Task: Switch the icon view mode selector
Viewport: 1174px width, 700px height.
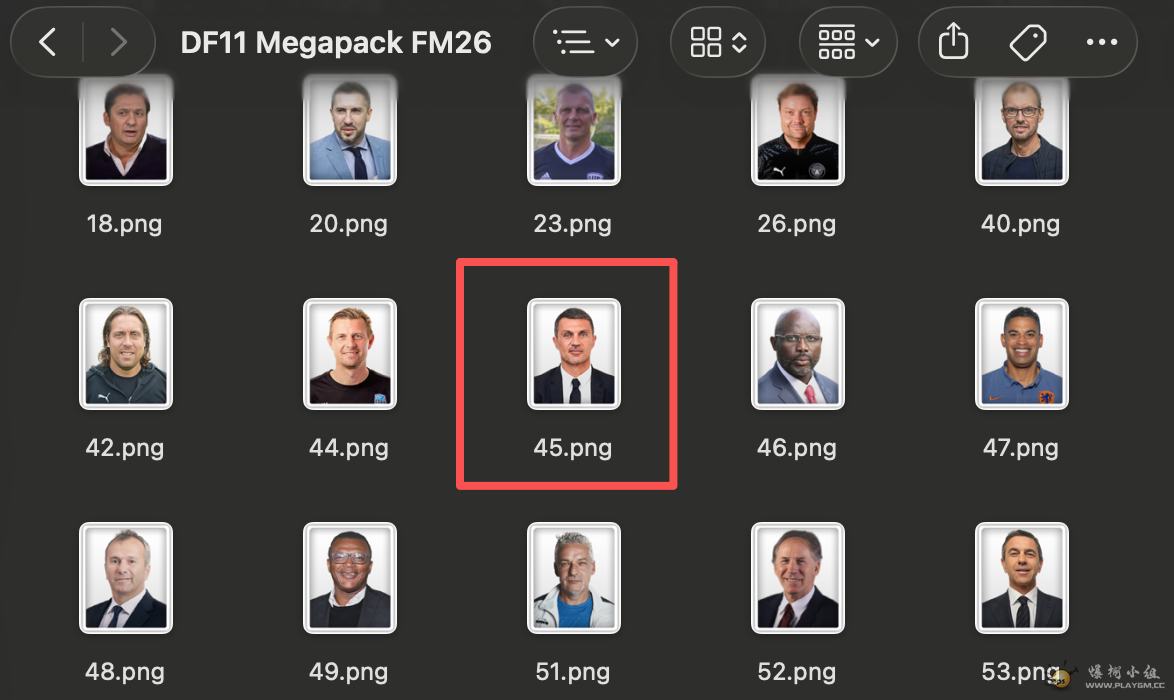Action: point(718,42)
